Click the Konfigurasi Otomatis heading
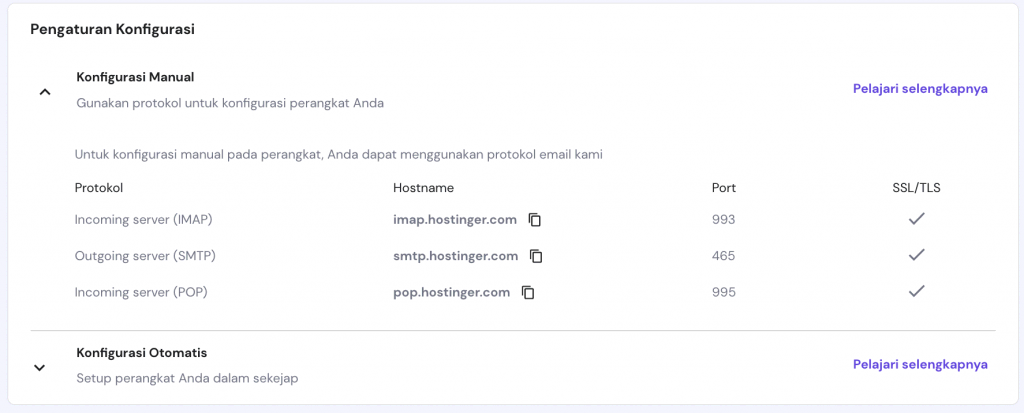This screenshot has height=413, width=1024. (x=142, y=353)
